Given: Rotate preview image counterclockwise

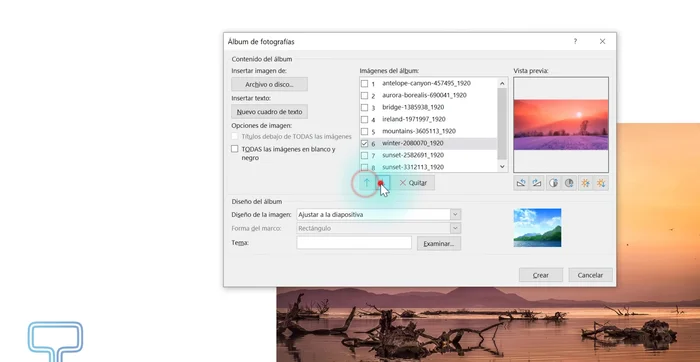Looking at the screenshot, I should point(521,183).
